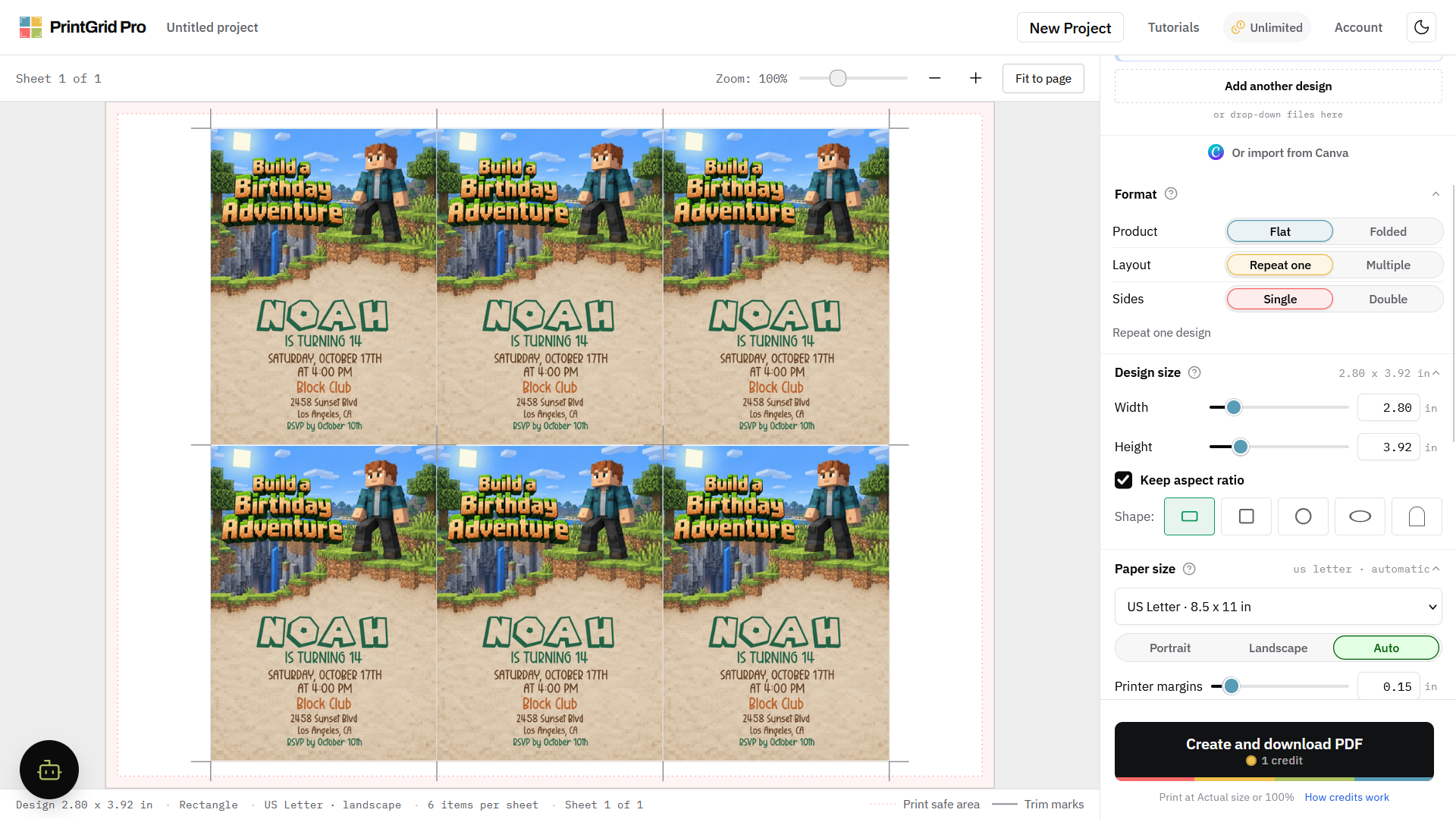Select the rectangle shape icon

(1189, 516)
